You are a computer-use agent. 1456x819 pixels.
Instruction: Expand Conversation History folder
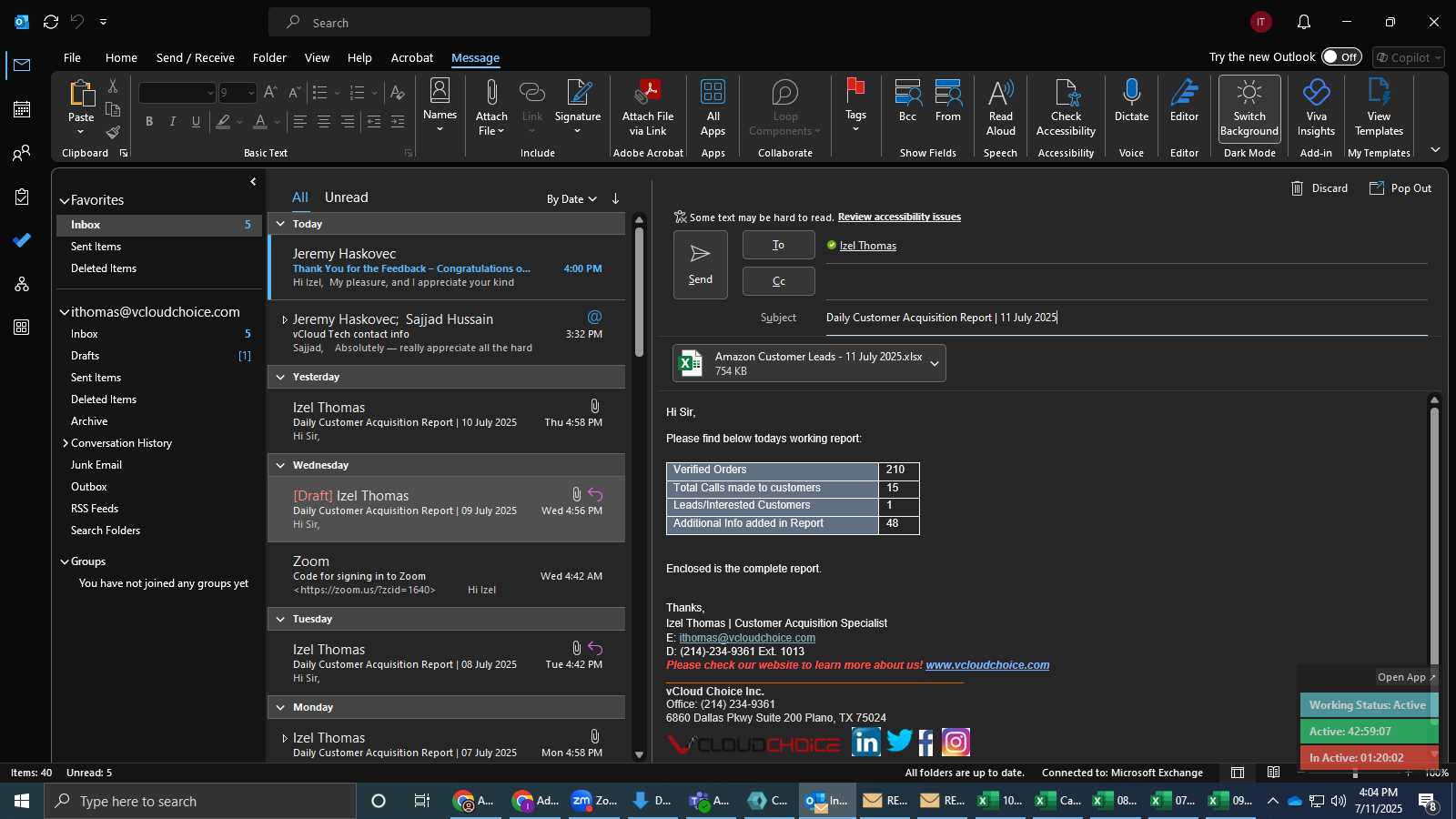[66, 443]
